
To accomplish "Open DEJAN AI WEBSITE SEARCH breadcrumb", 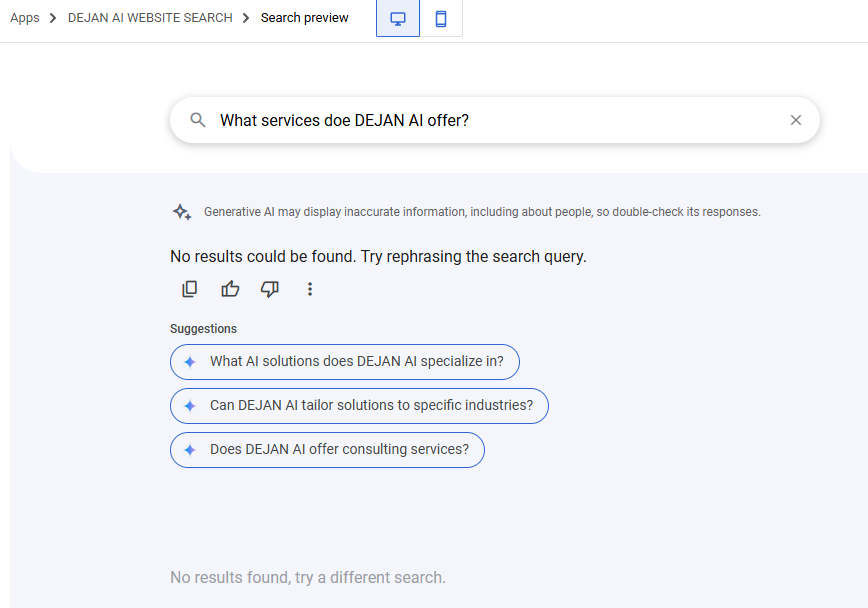I will [x=150, y=18].
